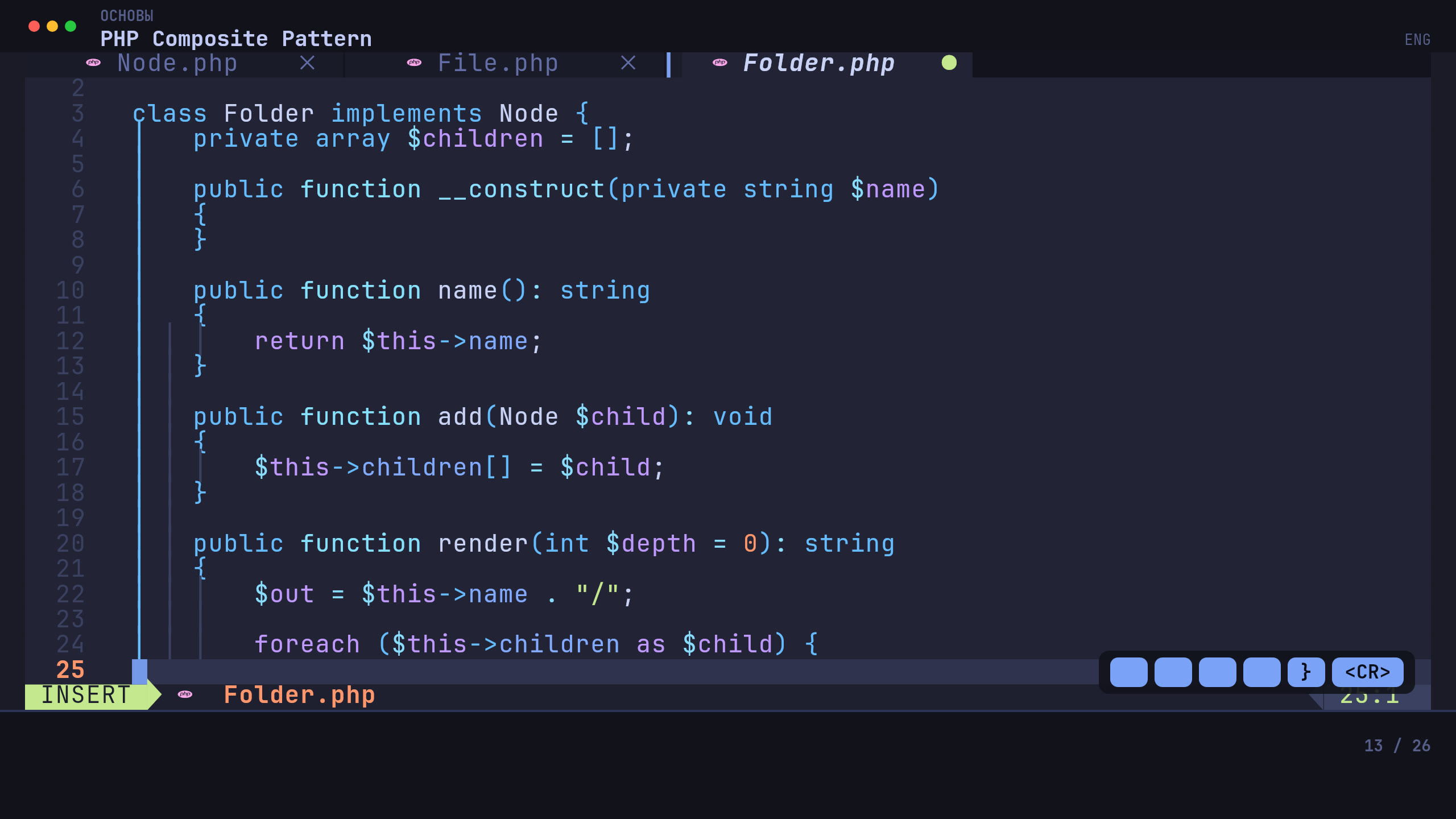Click the PHP icon on Node.php tab
Viewport: 1456px width, 819px height.
pyautogui.click(x=93, y=63)
